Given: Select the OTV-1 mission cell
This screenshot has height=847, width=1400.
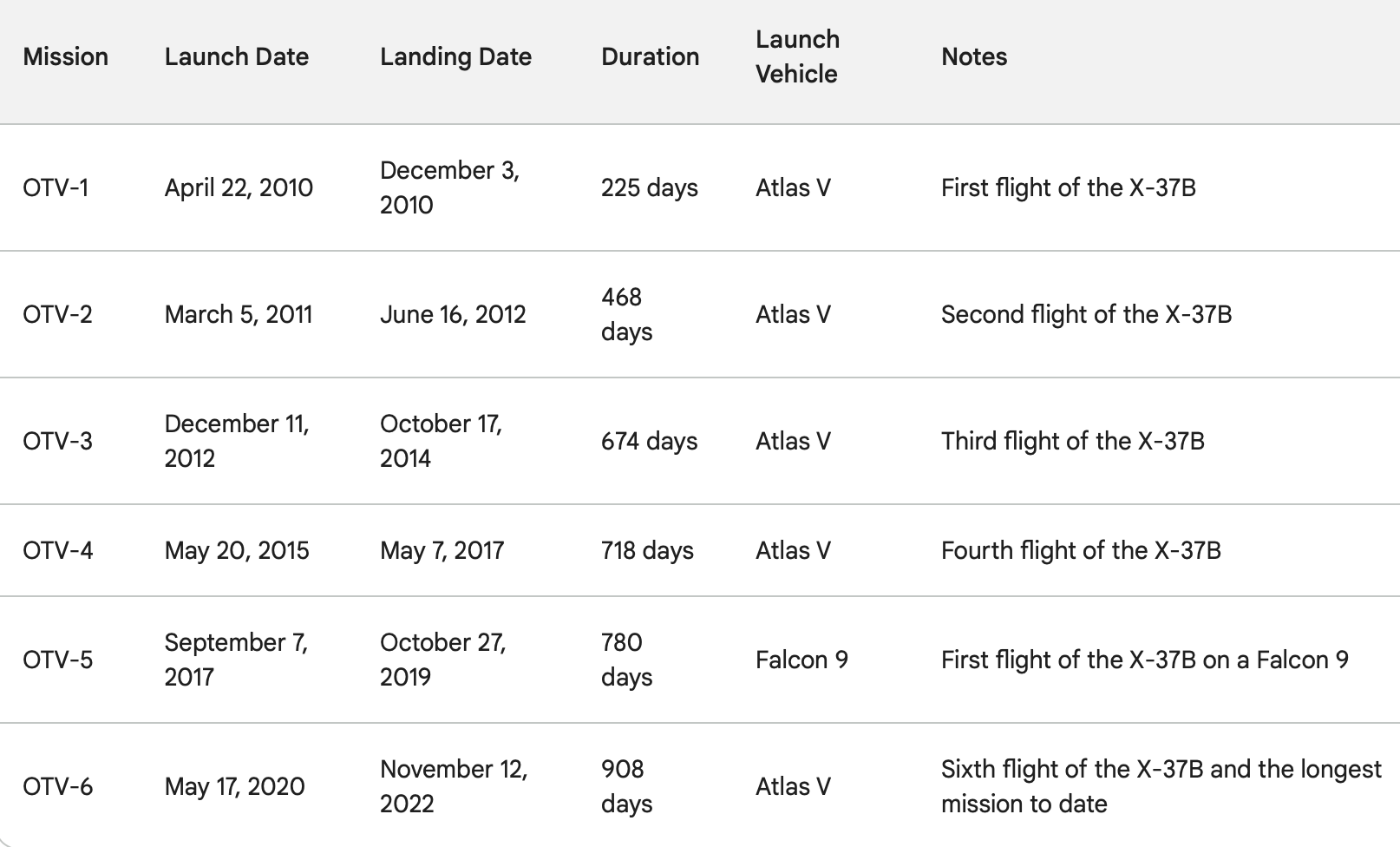Looking at the screenshot, I should tap(56, 188).
